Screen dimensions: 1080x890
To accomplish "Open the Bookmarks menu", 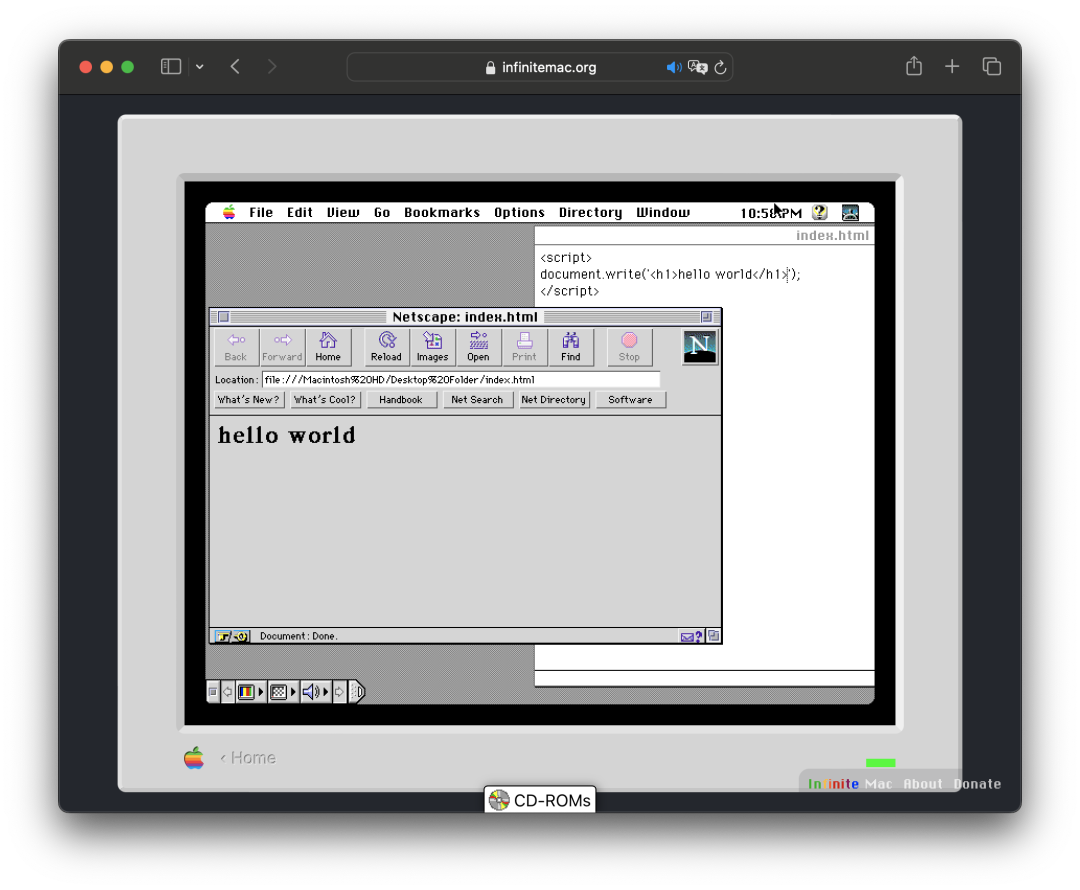I will pos(442,212).
